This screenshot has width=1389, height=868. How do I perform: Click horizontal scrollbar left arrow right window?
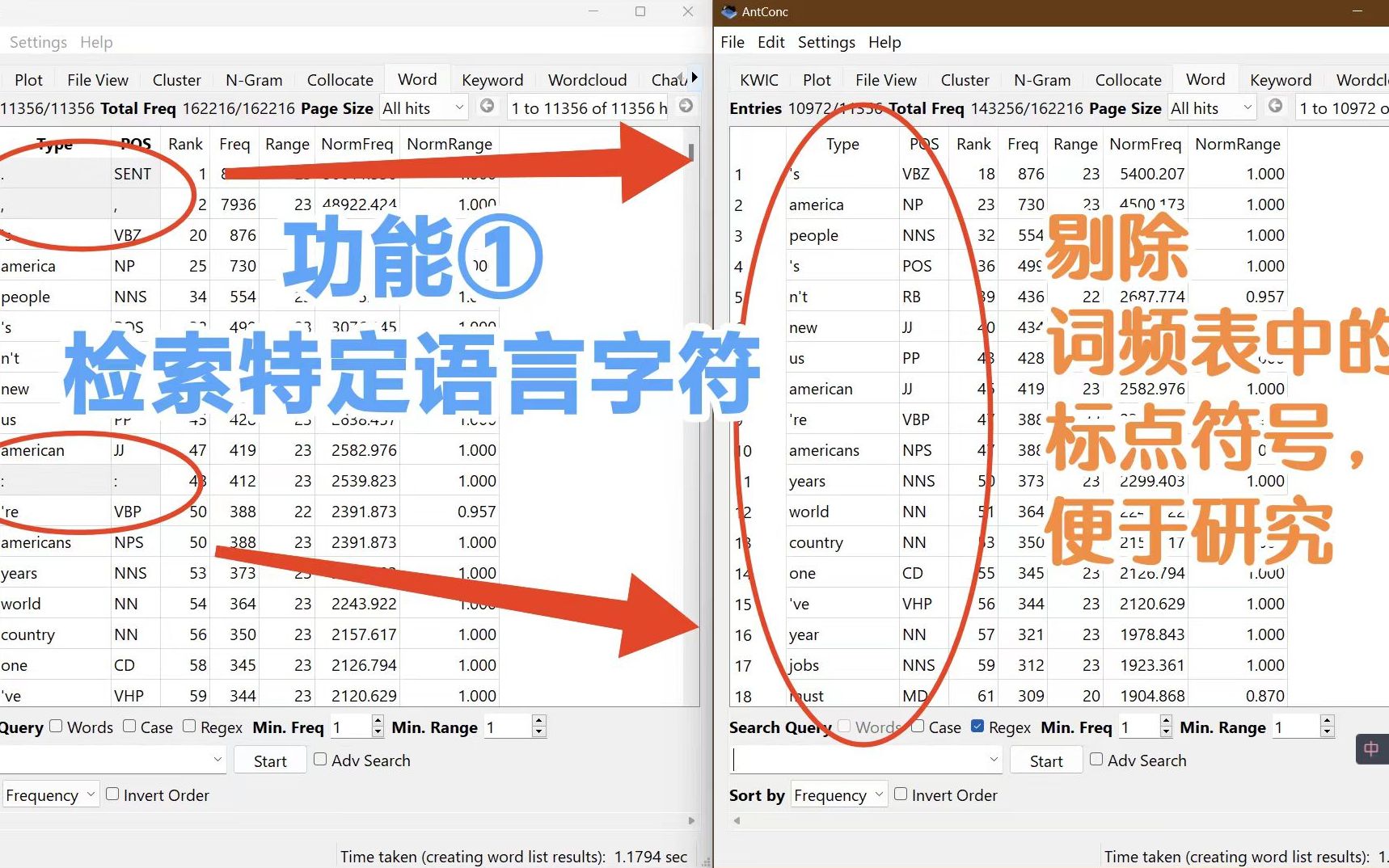[x=737, y=820]
